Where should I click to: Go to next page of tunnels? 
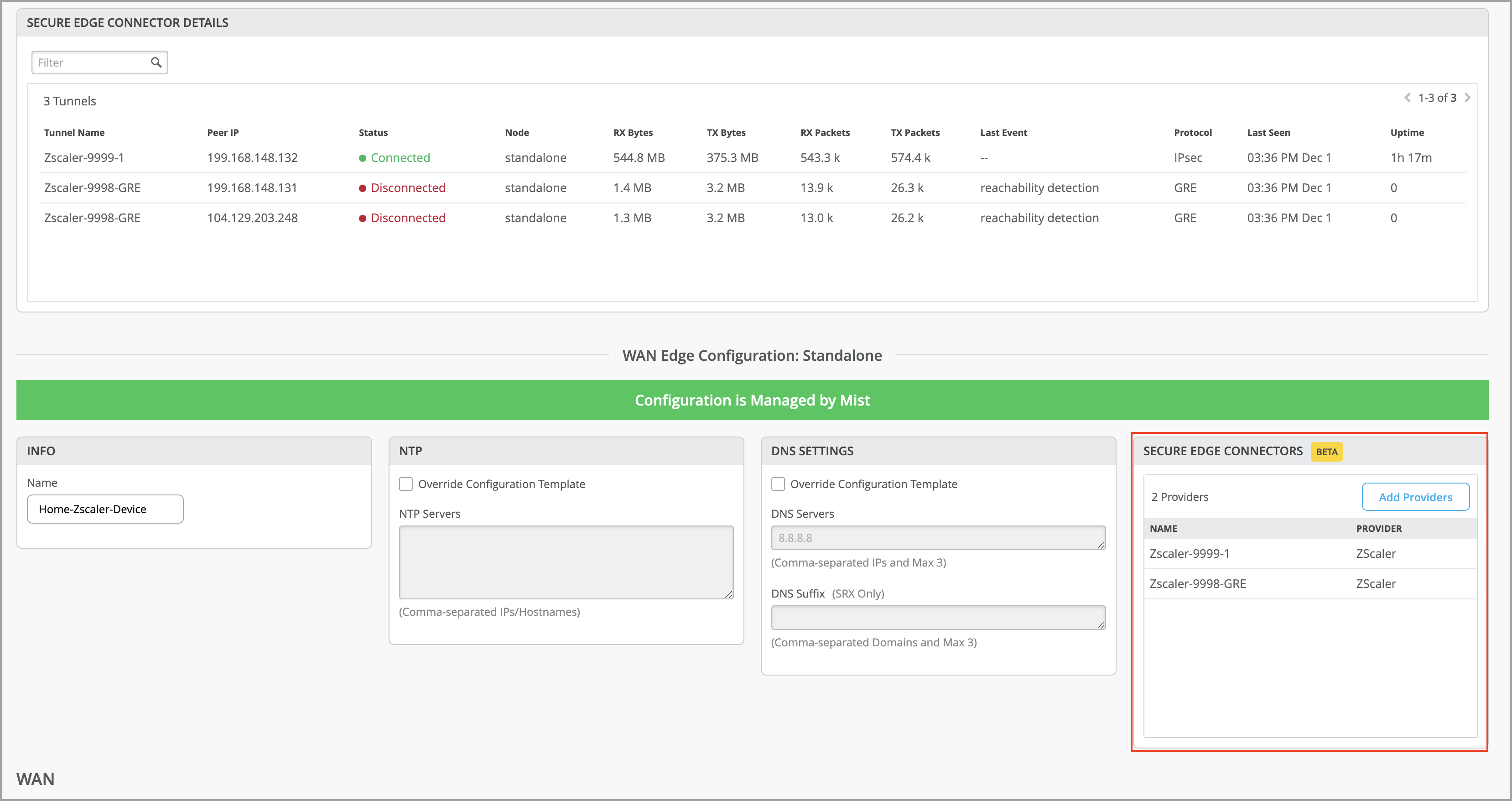pos(1467,98)
